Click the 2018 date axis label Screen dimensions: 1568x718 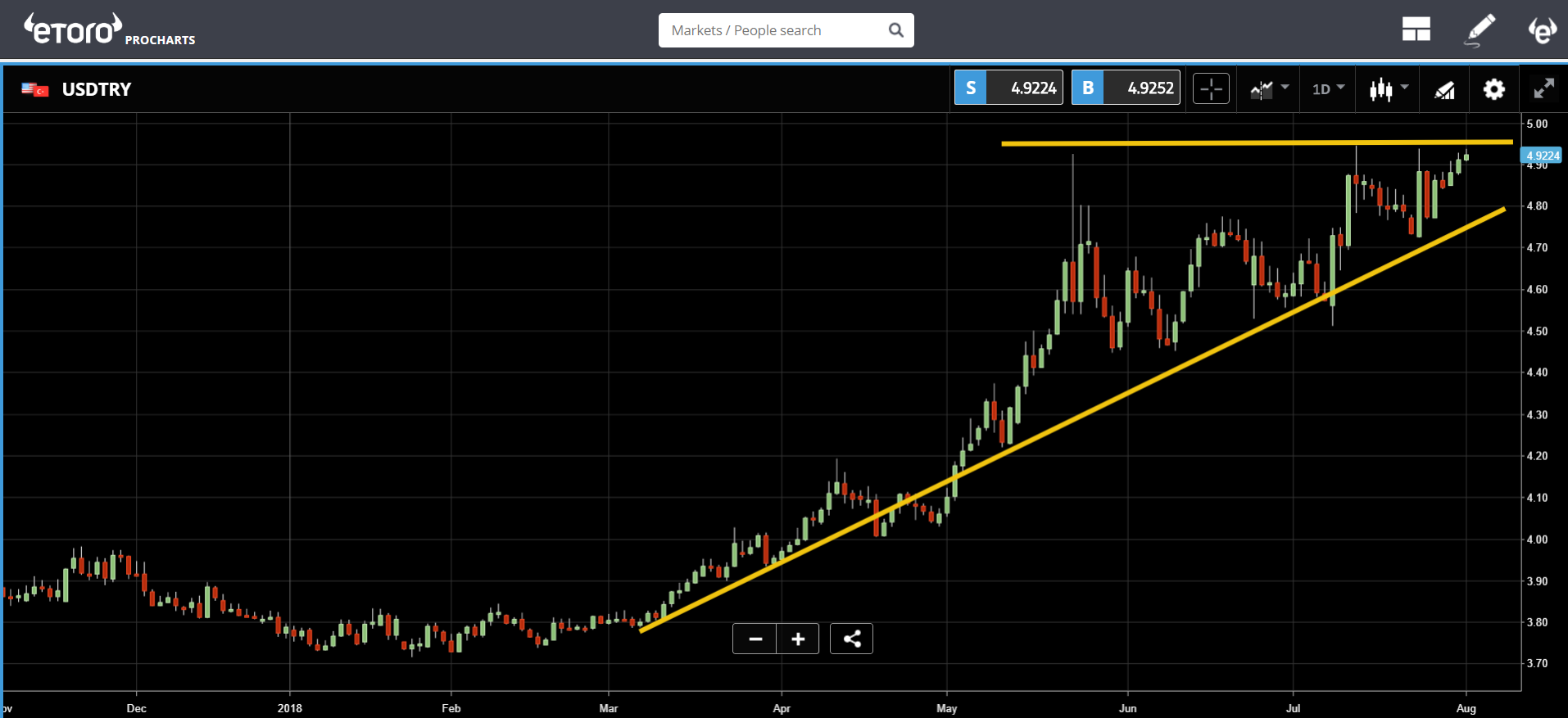click(x=289, y=708)
